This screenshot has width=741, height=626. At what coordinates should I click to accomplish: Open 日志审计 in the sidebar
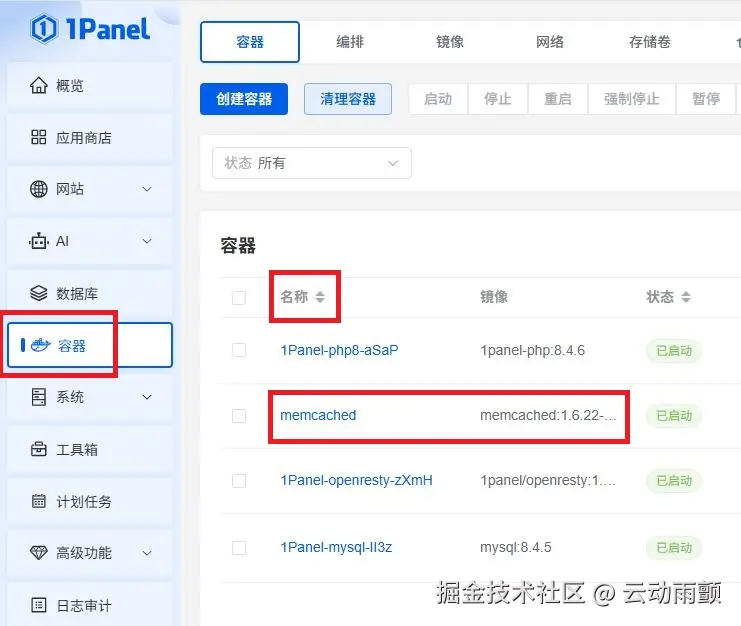pyautogui.click(x=90, y=605)
